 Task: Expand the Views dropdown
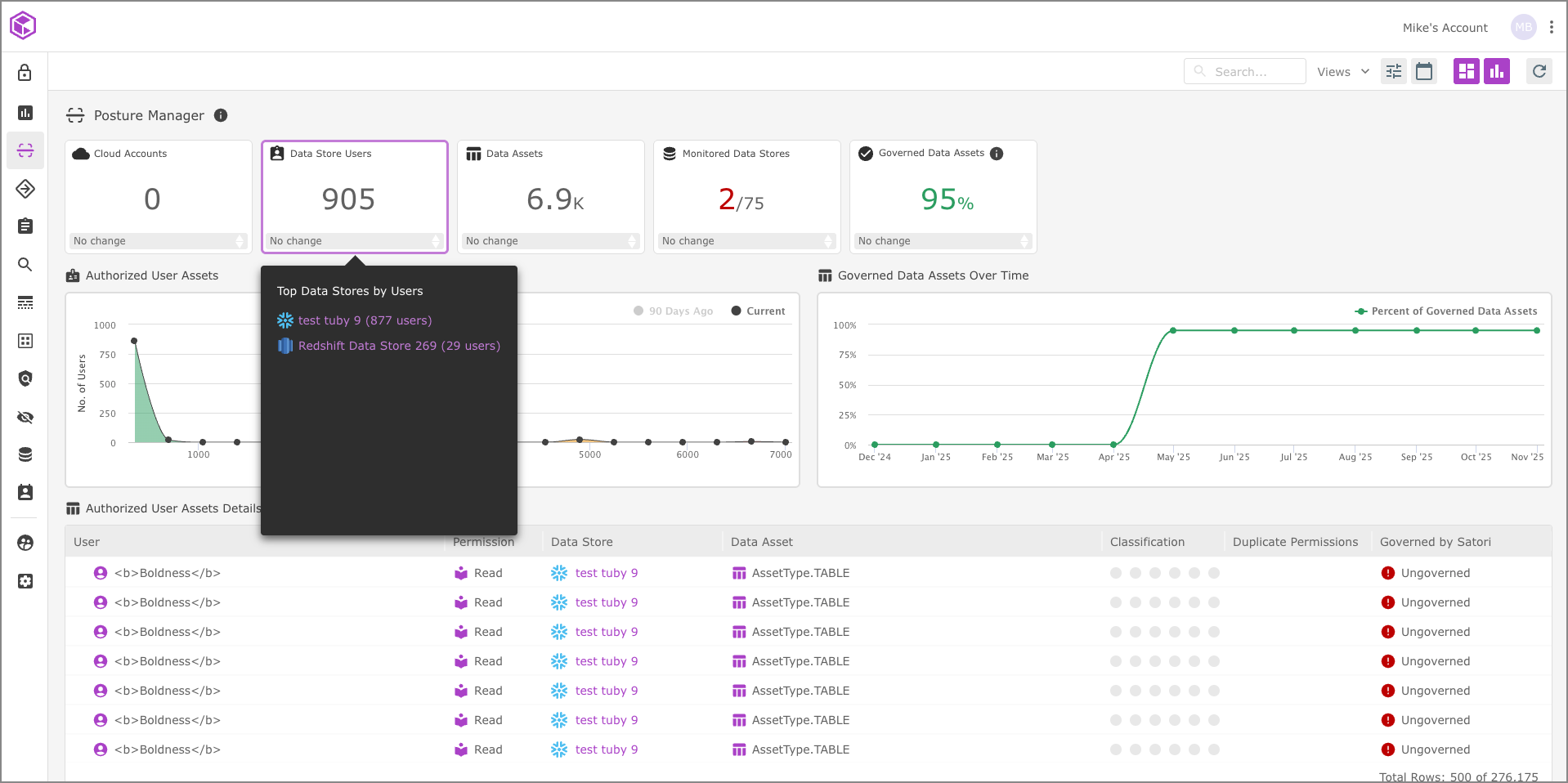coord(1342,72)
